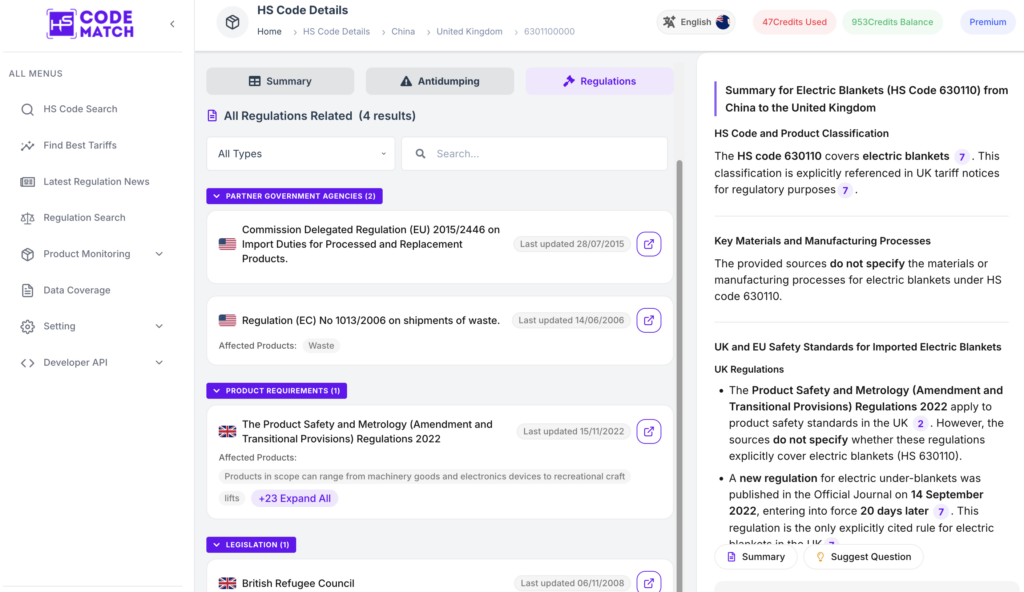The height and width of the screenshot is (592, 1024).
Task: Click the document icon beside All Regulations Related
Action: click(x=212, y=116)
